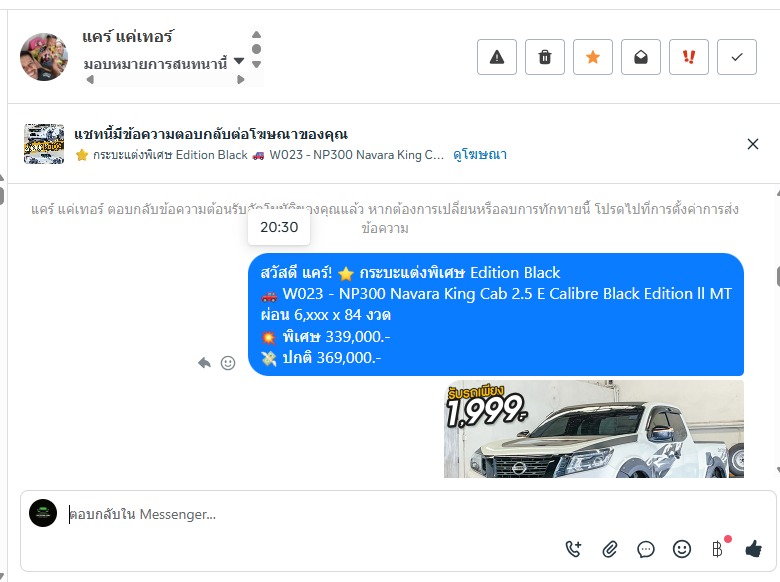Delete conversation using trash icon
Image resolution: width=780 pixels, height=582 pixels.
pyautogui.click(x=545, y=57)
